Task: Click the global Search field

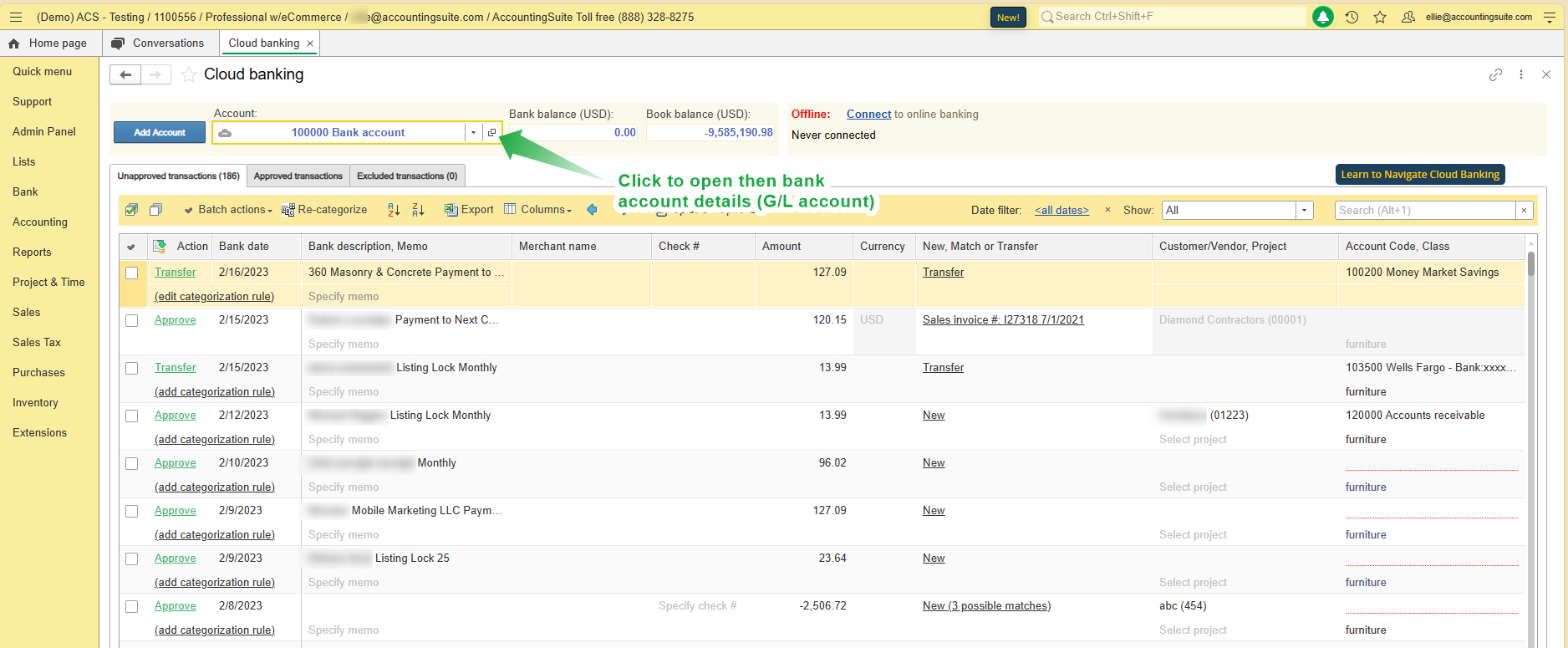Action: (1172, 17)
